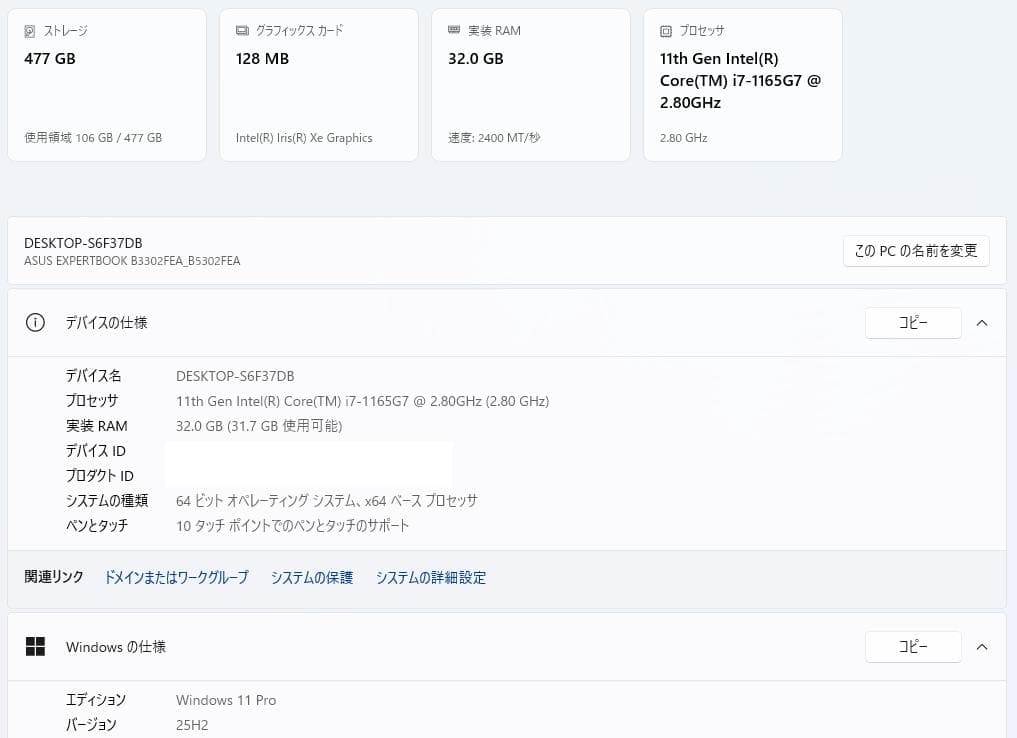Select the ストレージ card showing 477 GB
Screen dimensions: 1017x738
(106, 84)
